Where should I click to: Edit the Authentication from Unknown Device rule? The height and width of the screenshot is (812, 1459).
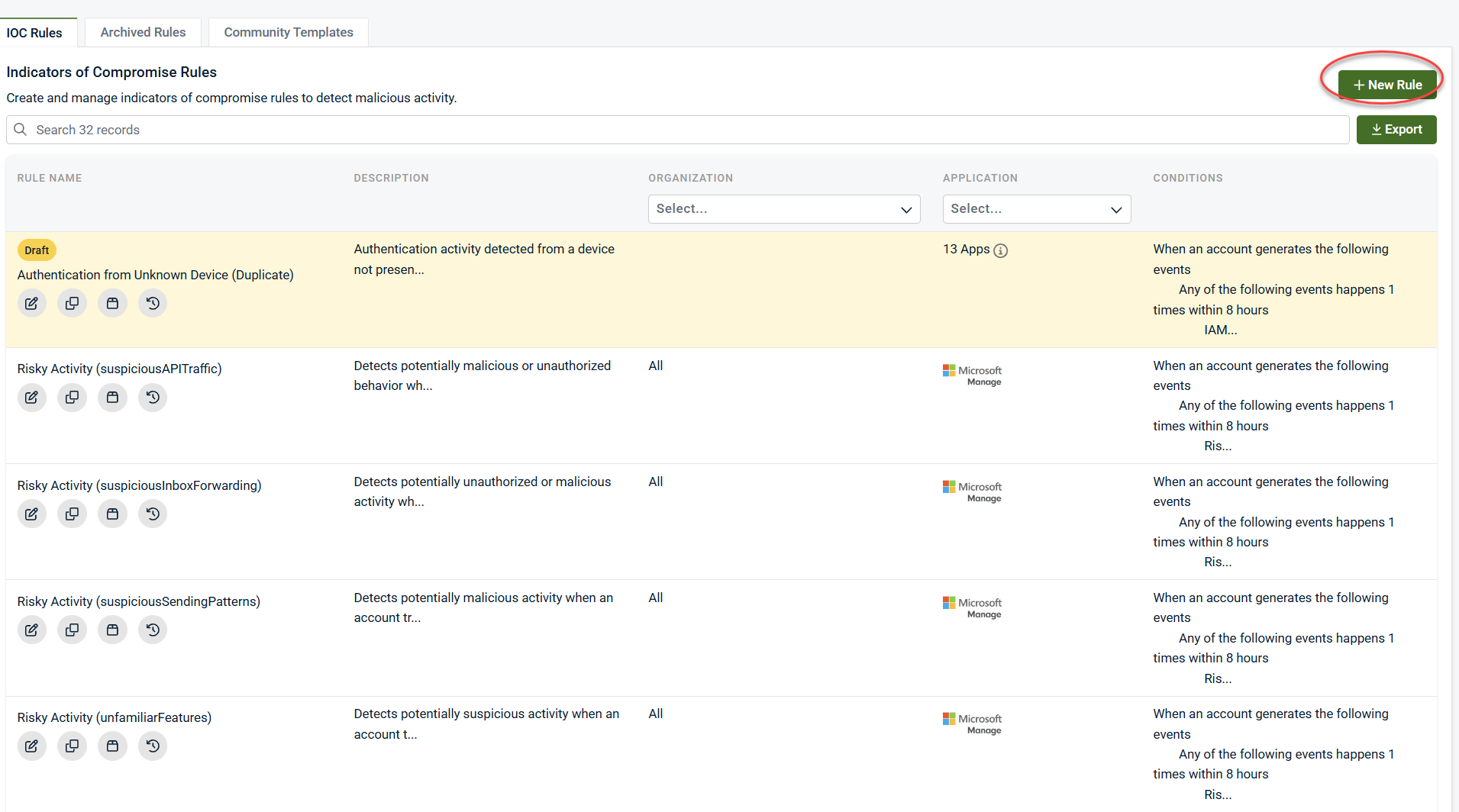(31, 304)
